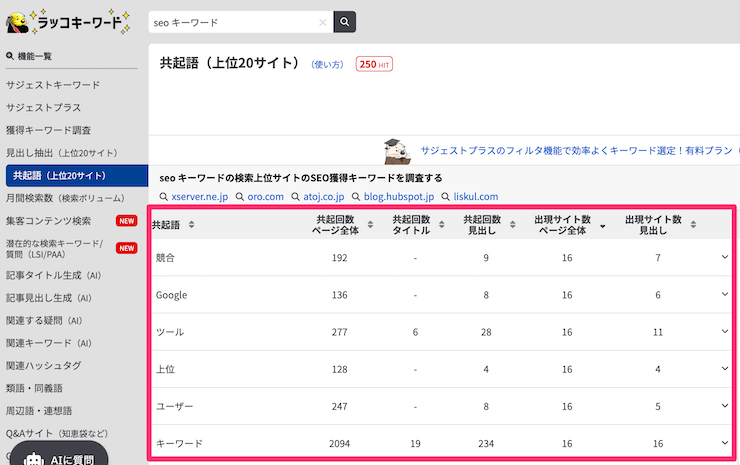Sort by 出現サイト数 ページ全体 arrow
The height and width of the screenshot is (465, 740).
click(603, 227)
